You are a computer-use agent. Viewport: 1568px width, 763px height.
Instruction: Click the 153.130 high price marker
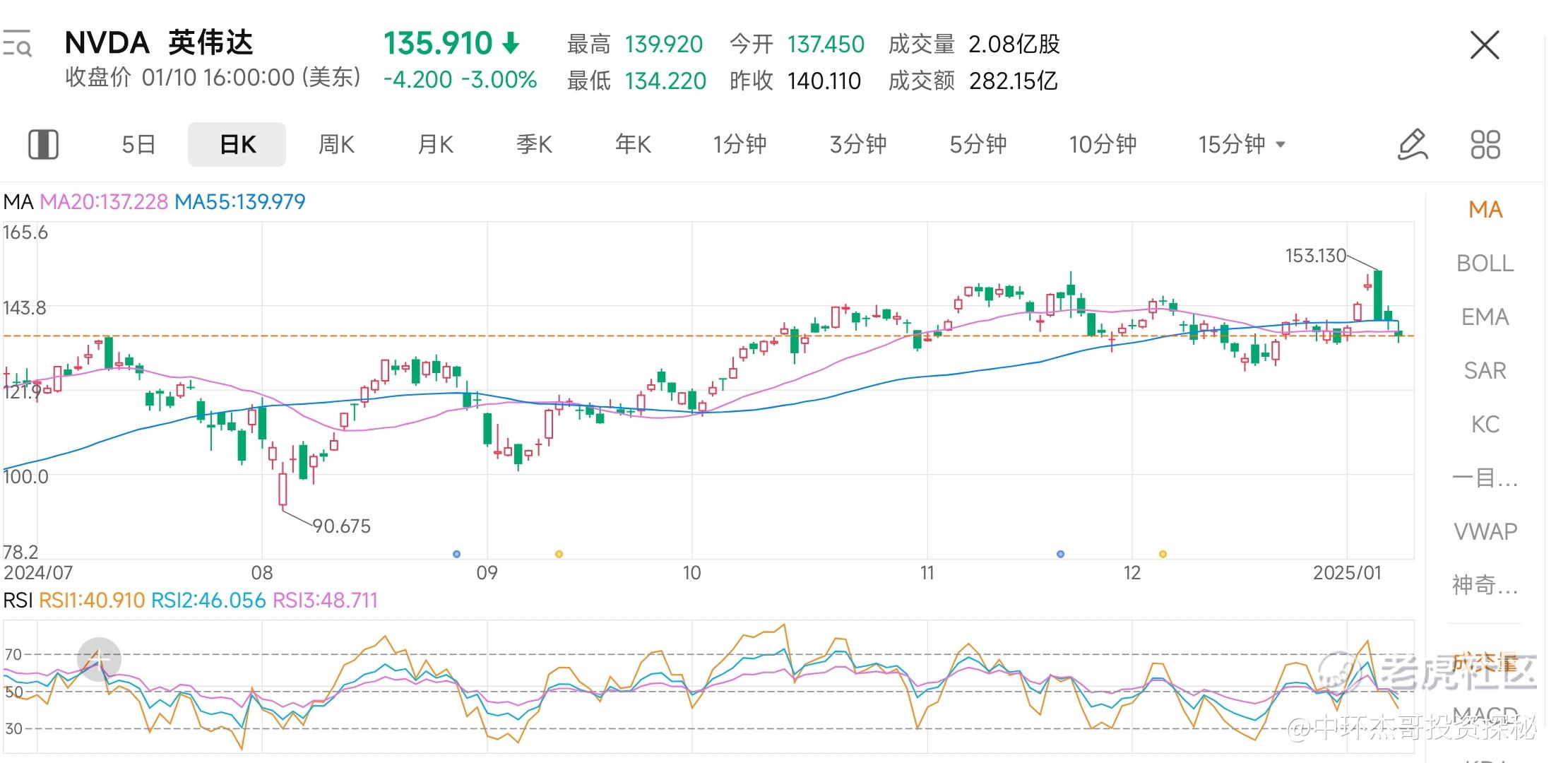tap(1315, 256)
